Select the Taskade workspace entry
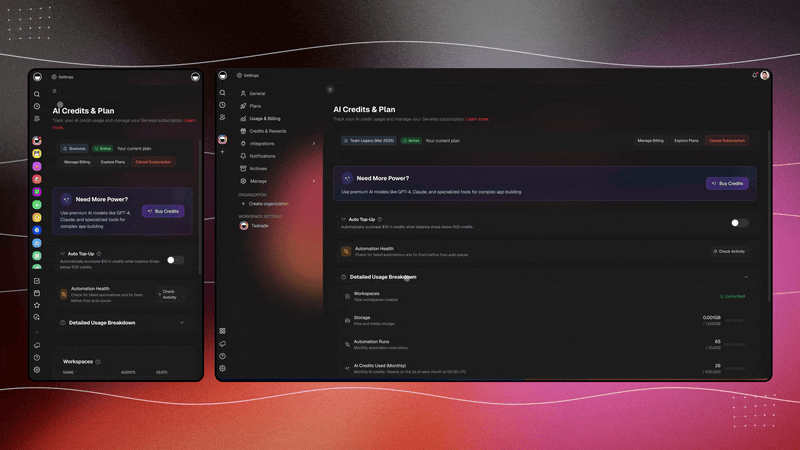 pyautogui.click(x=258, y=226)
